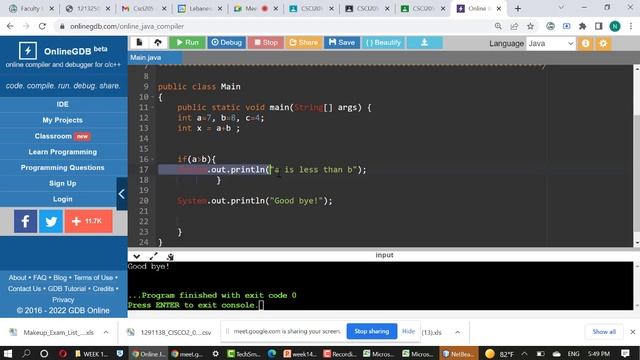Upload a file using the upload icon

pyautogui.click(x=158, y=42)
